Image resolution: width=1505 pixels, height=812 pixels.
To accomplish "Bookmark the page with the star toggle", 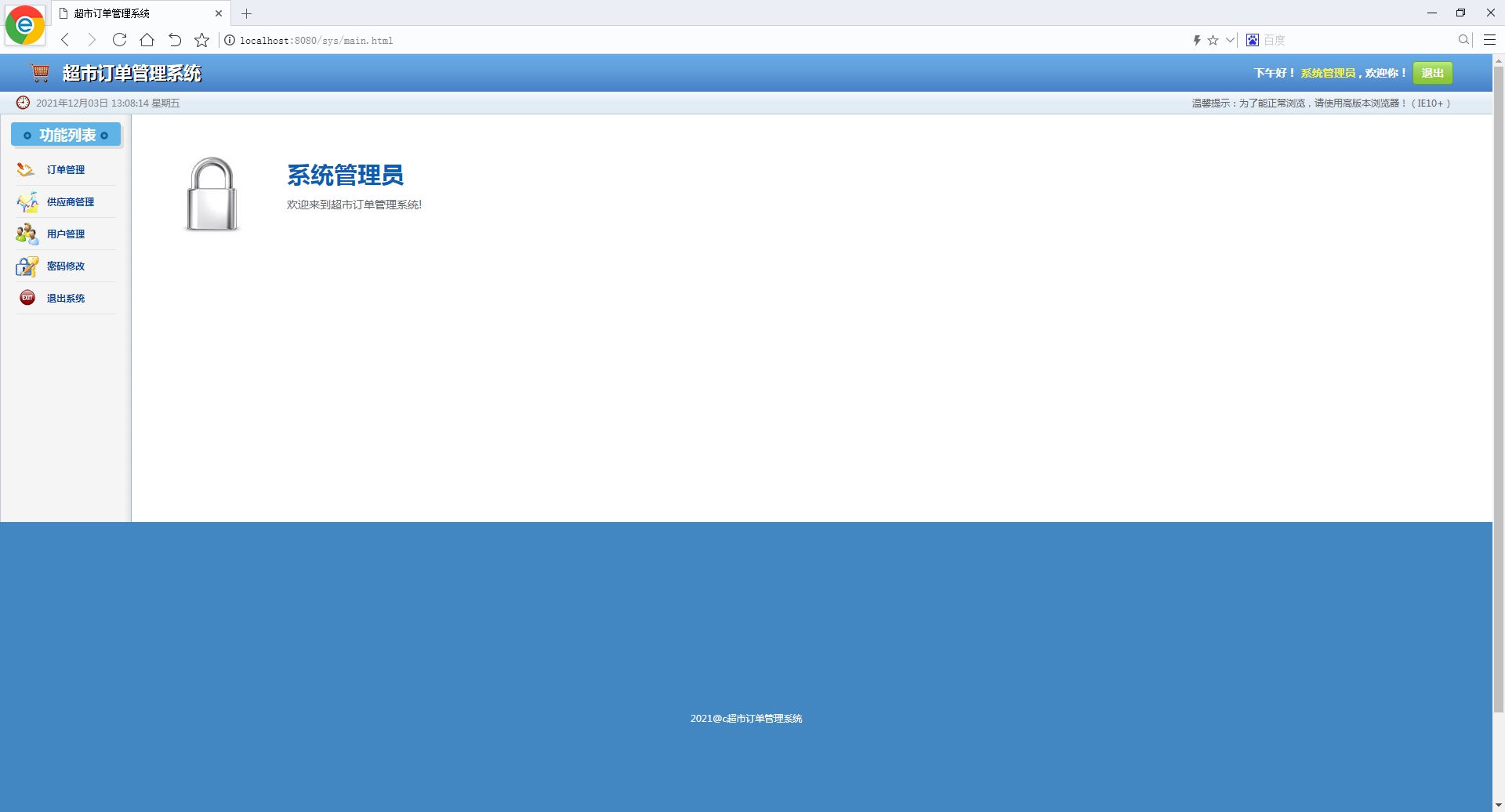I will (x=1213, y=40).
